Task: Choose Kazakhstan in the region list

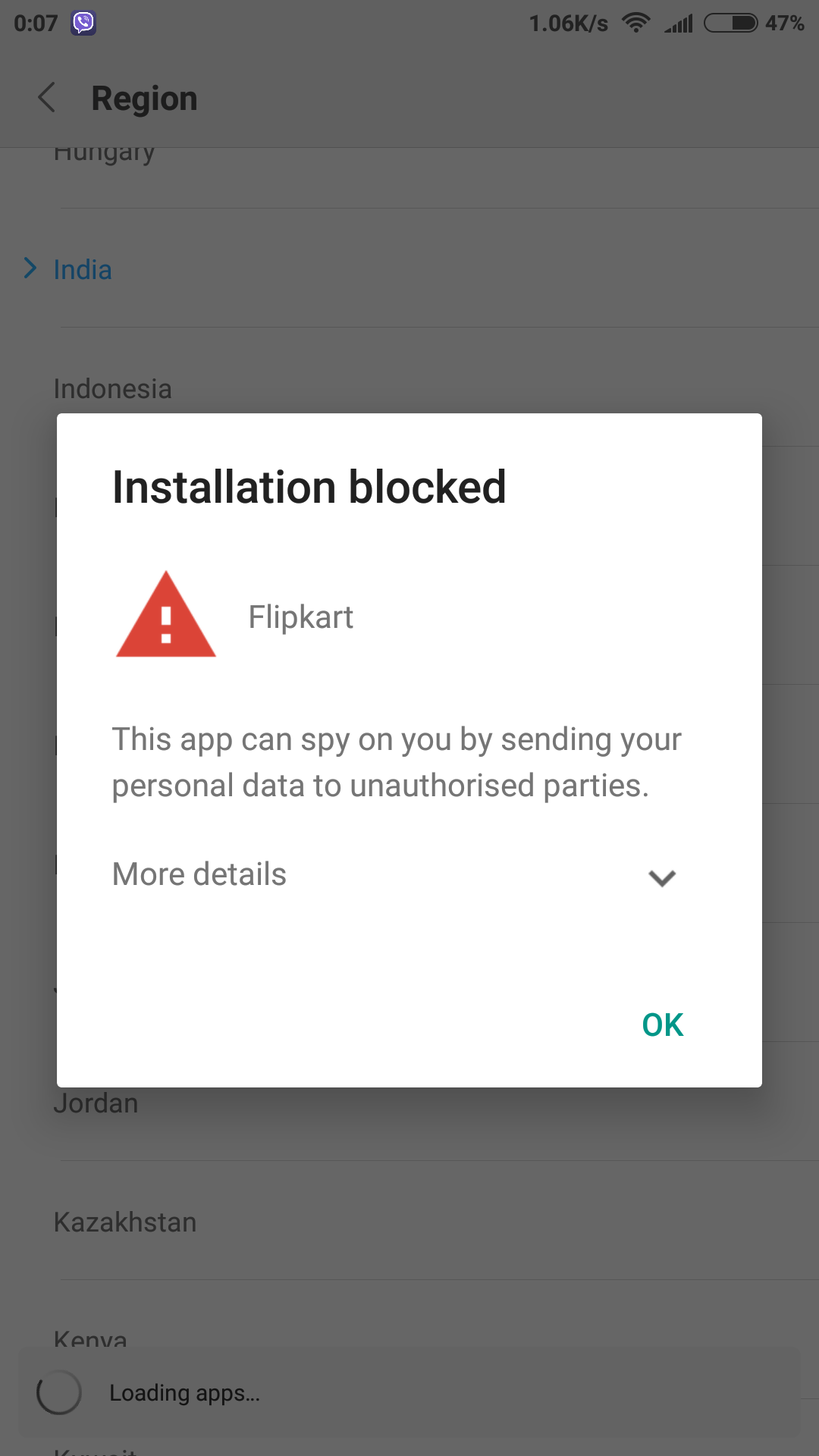Action: click(x=125, y=1222)
